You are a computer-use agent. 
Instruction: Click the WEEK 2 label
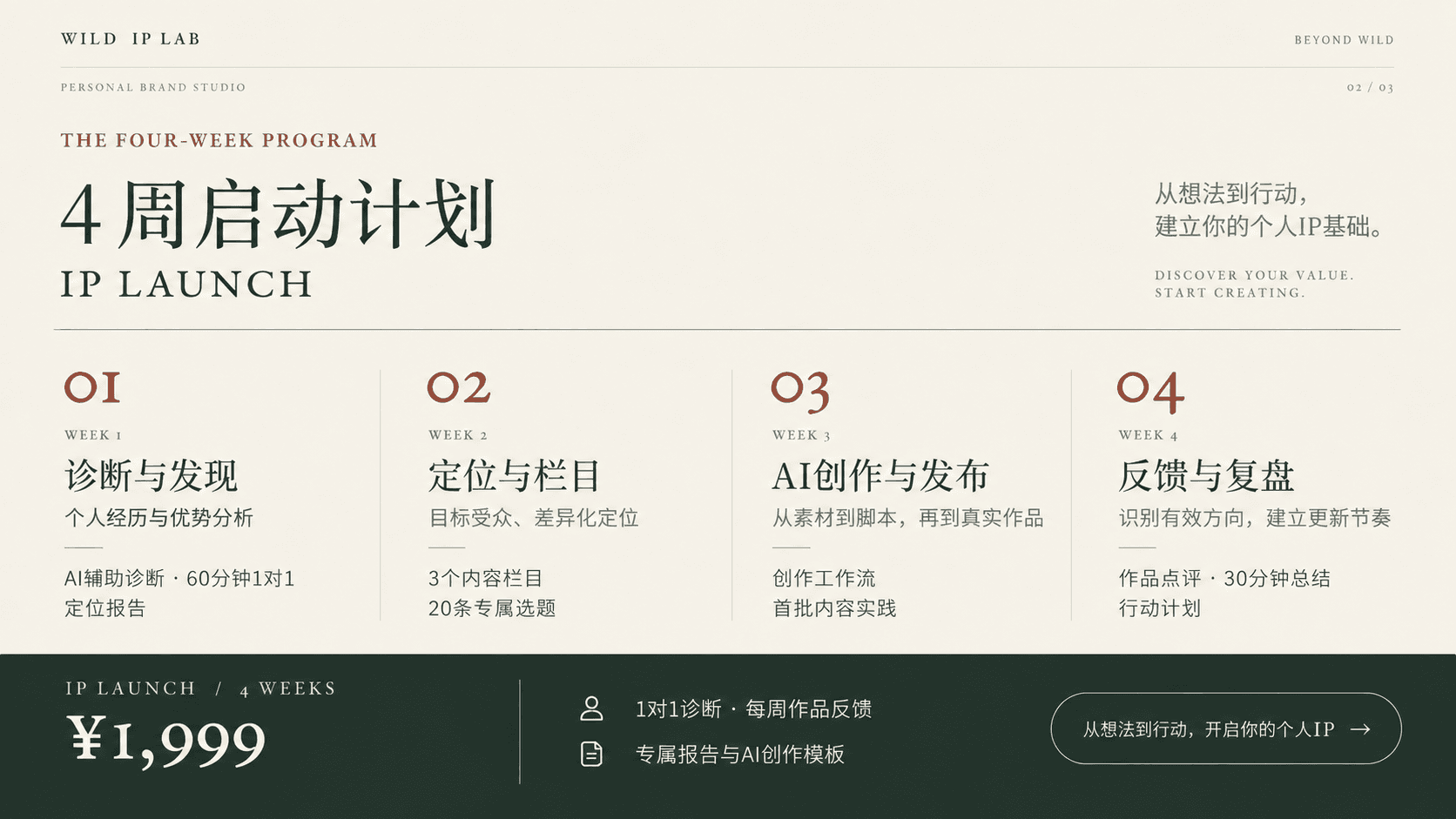458,435
